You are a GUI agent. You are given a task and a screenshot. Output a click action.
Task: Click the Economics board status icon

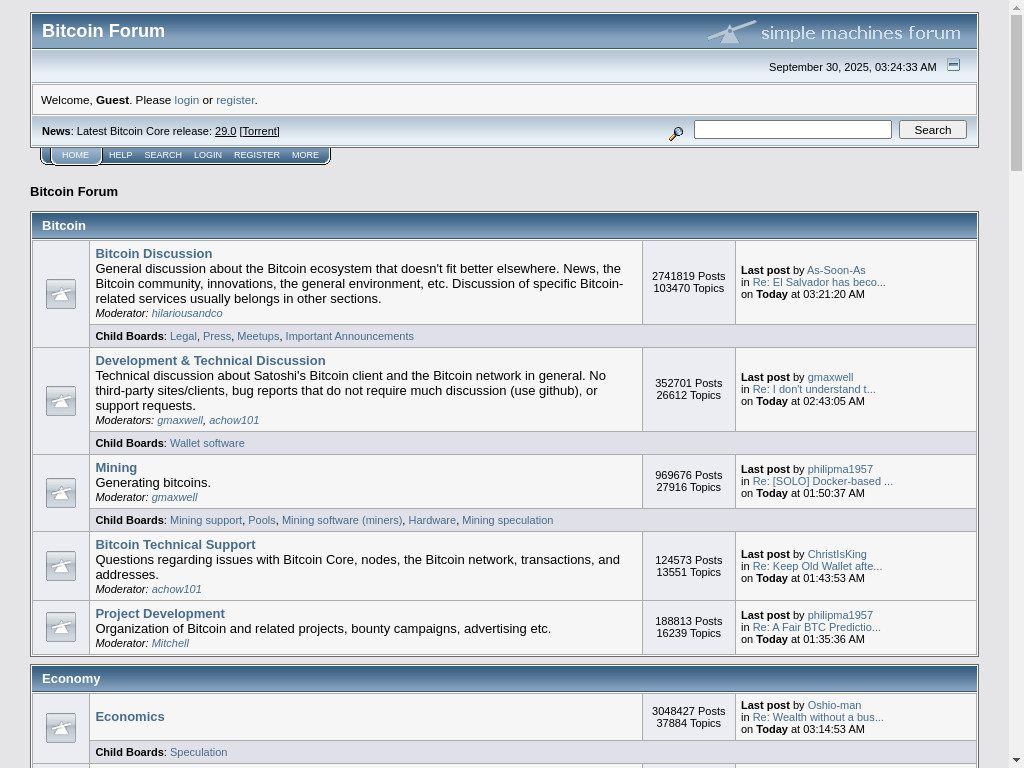pos(61,728)
